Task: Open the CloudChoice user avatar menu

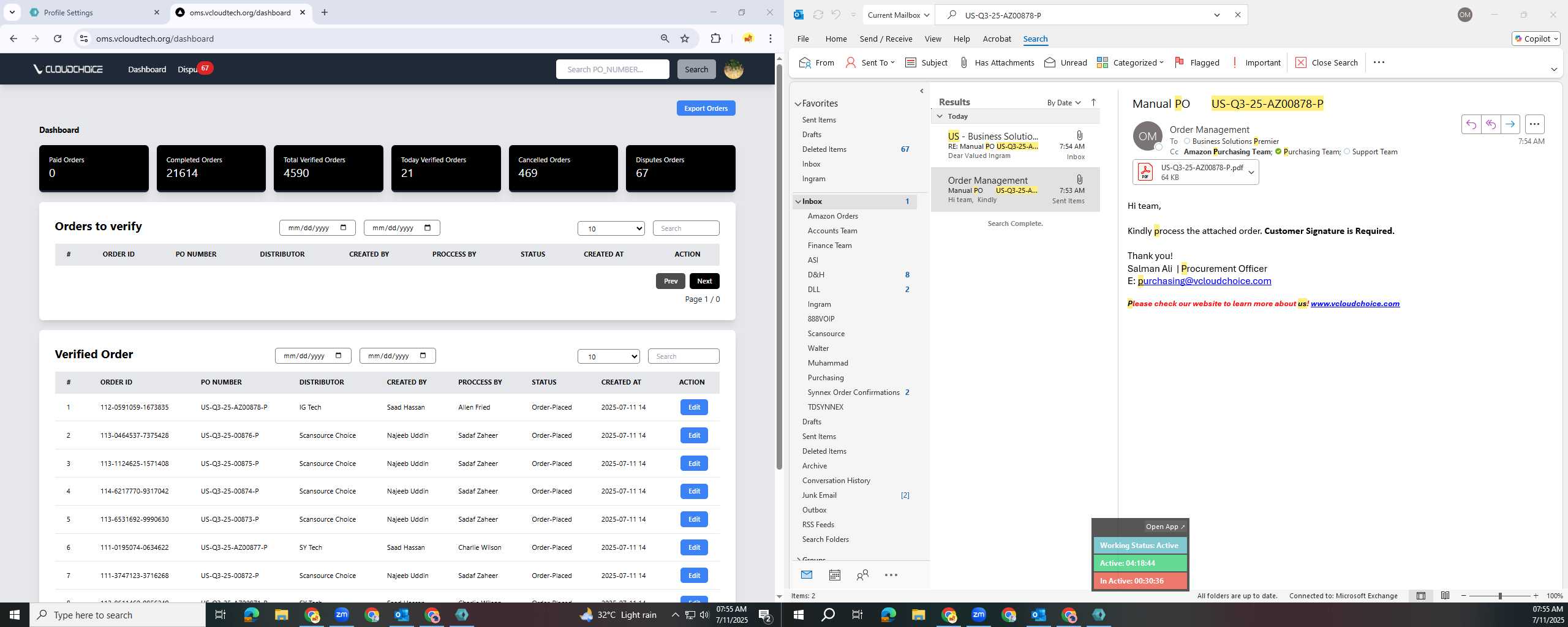Action: click(x=733, y=69)
